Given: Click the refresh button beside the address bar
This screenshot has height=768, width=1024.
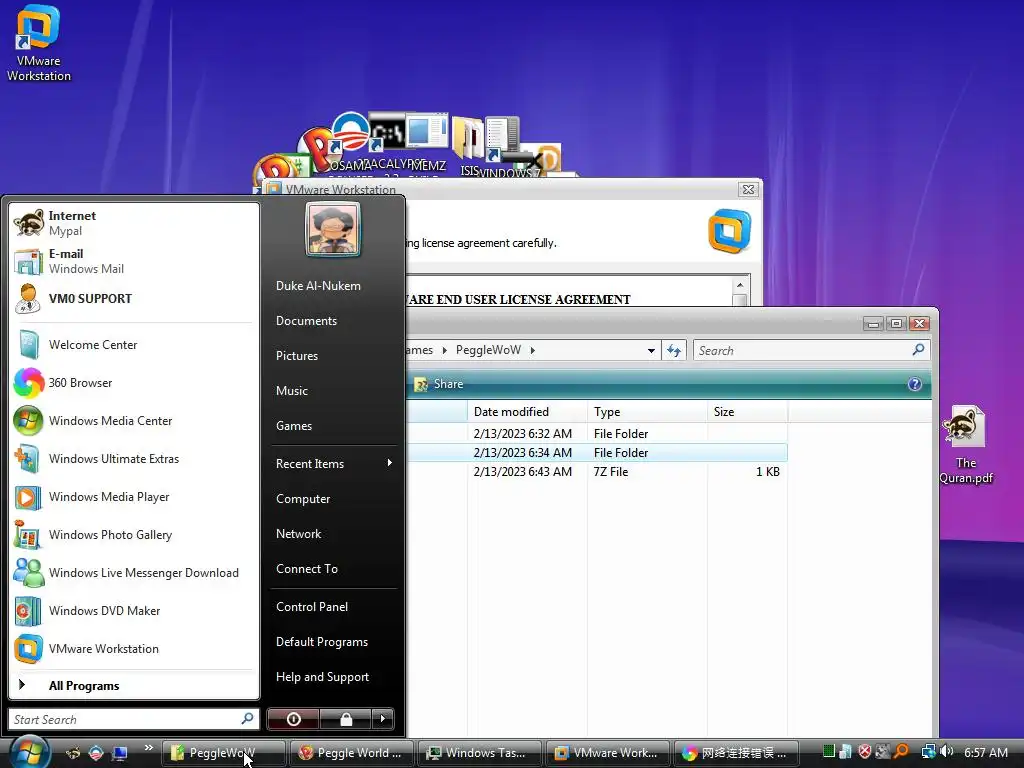Looking at the screenshot, I should [673, 351].
